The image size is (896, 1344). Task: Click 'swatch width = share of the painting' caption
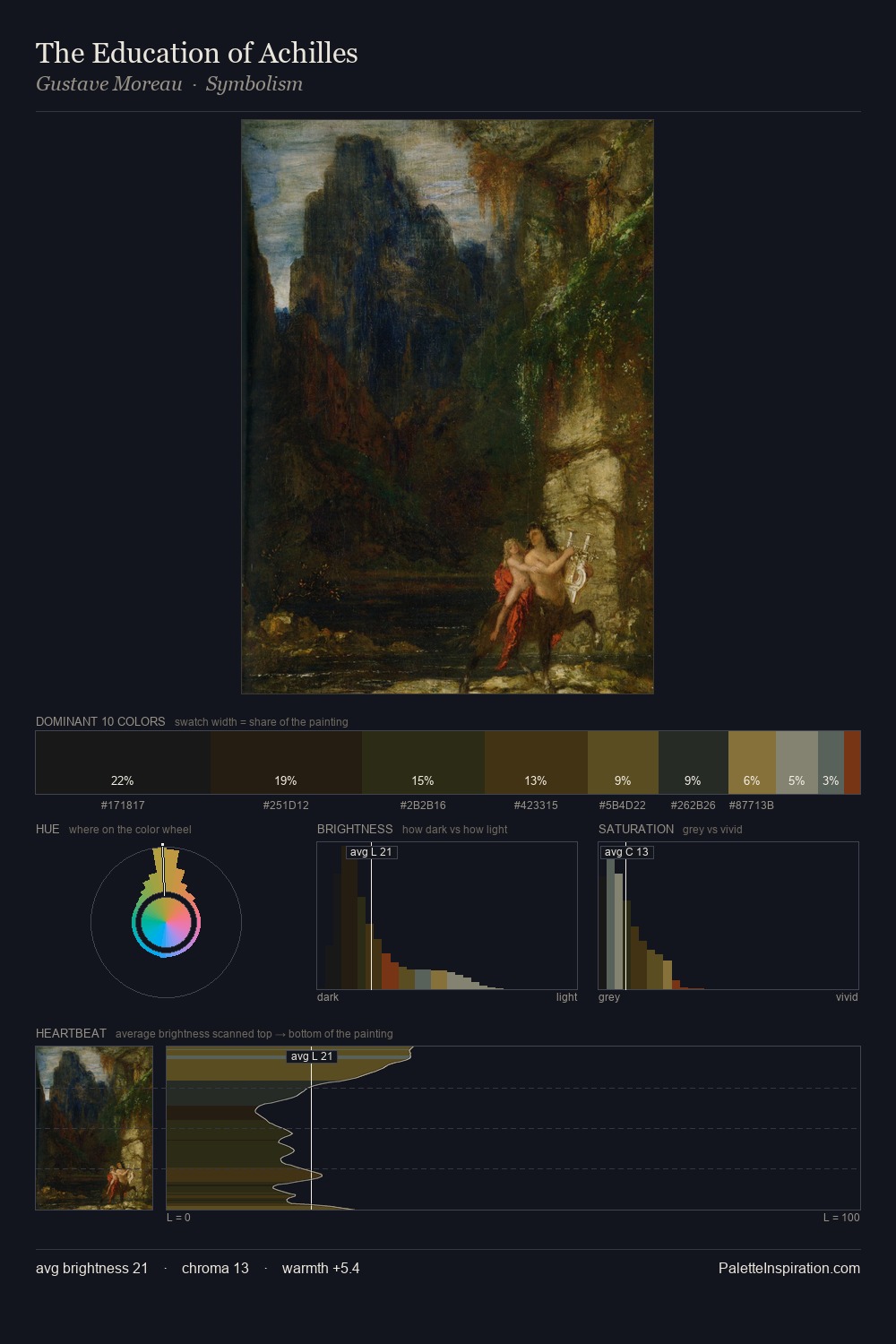point(261,722)
